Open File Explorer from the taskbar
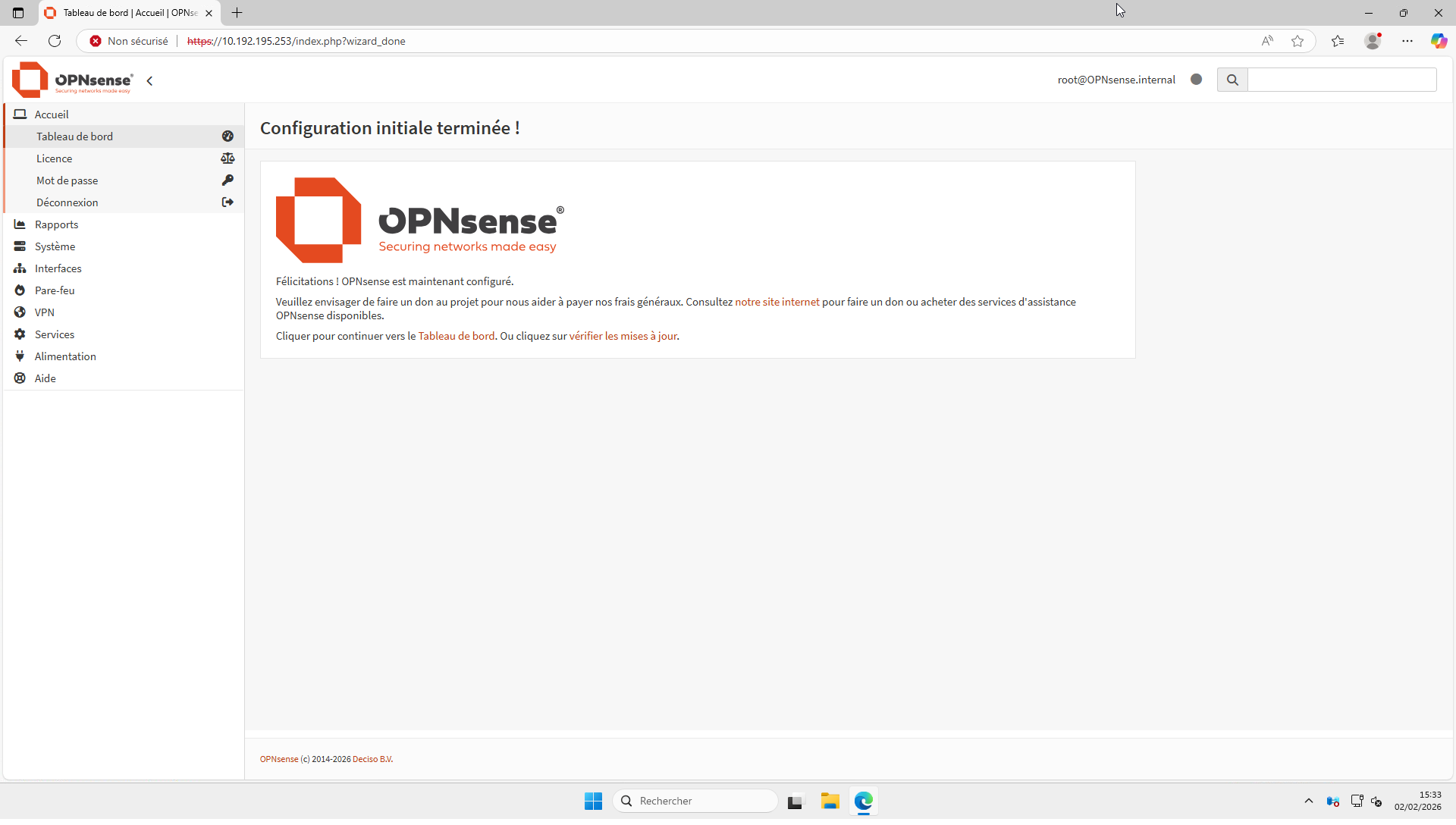Viewport: 1456px width, 825px height. point(830,801)
